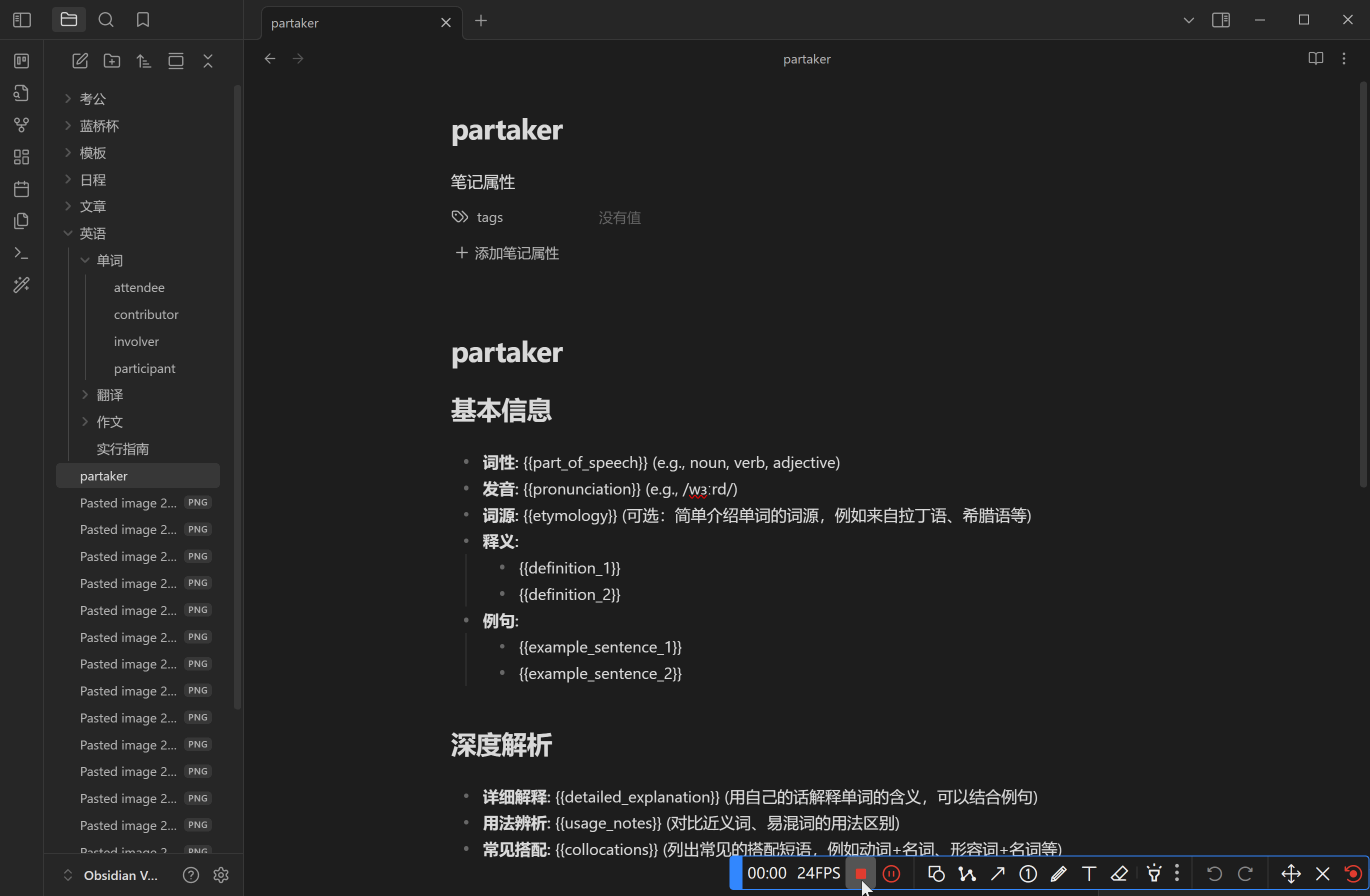Collapse the 英语 folder
This screenshot has height=896, width=1370.
[92, 233]
